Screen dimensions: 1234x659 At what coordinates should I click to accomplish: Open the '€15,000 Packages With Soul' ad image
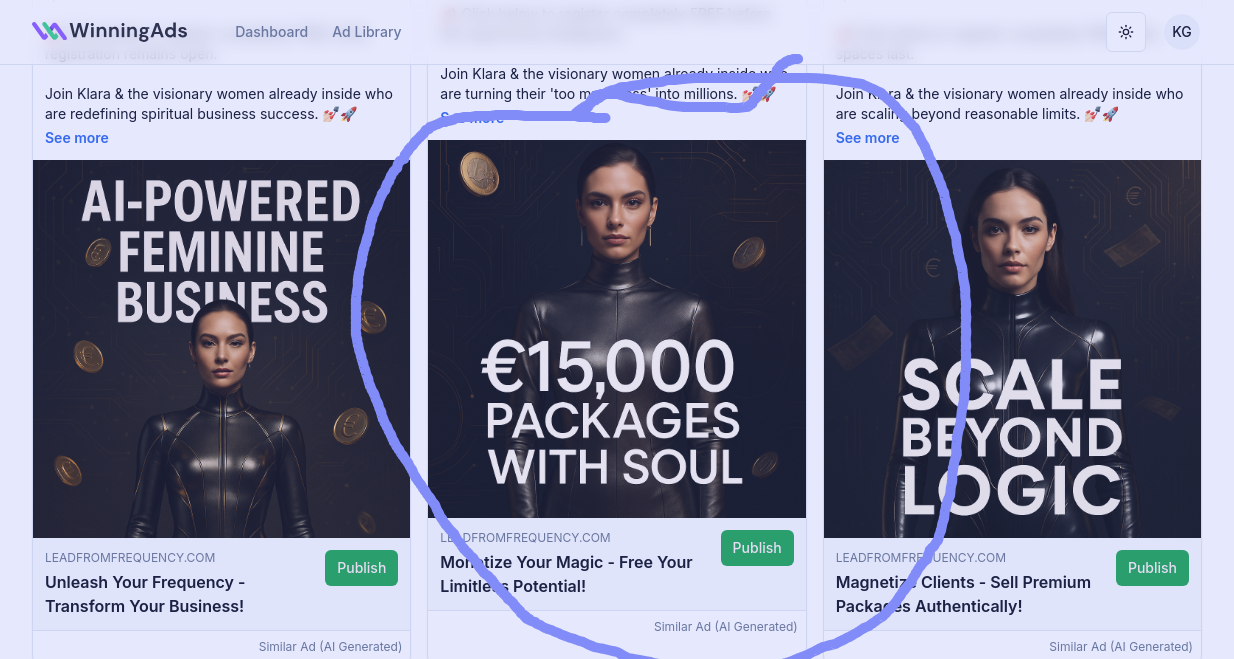point(617,329)
